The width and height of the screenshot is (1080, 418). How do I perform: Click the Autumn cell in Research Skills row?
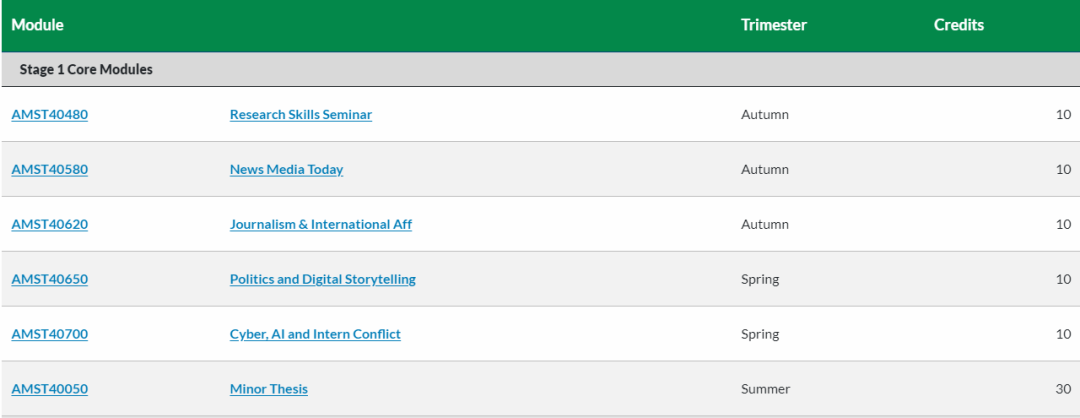point(765,114)
